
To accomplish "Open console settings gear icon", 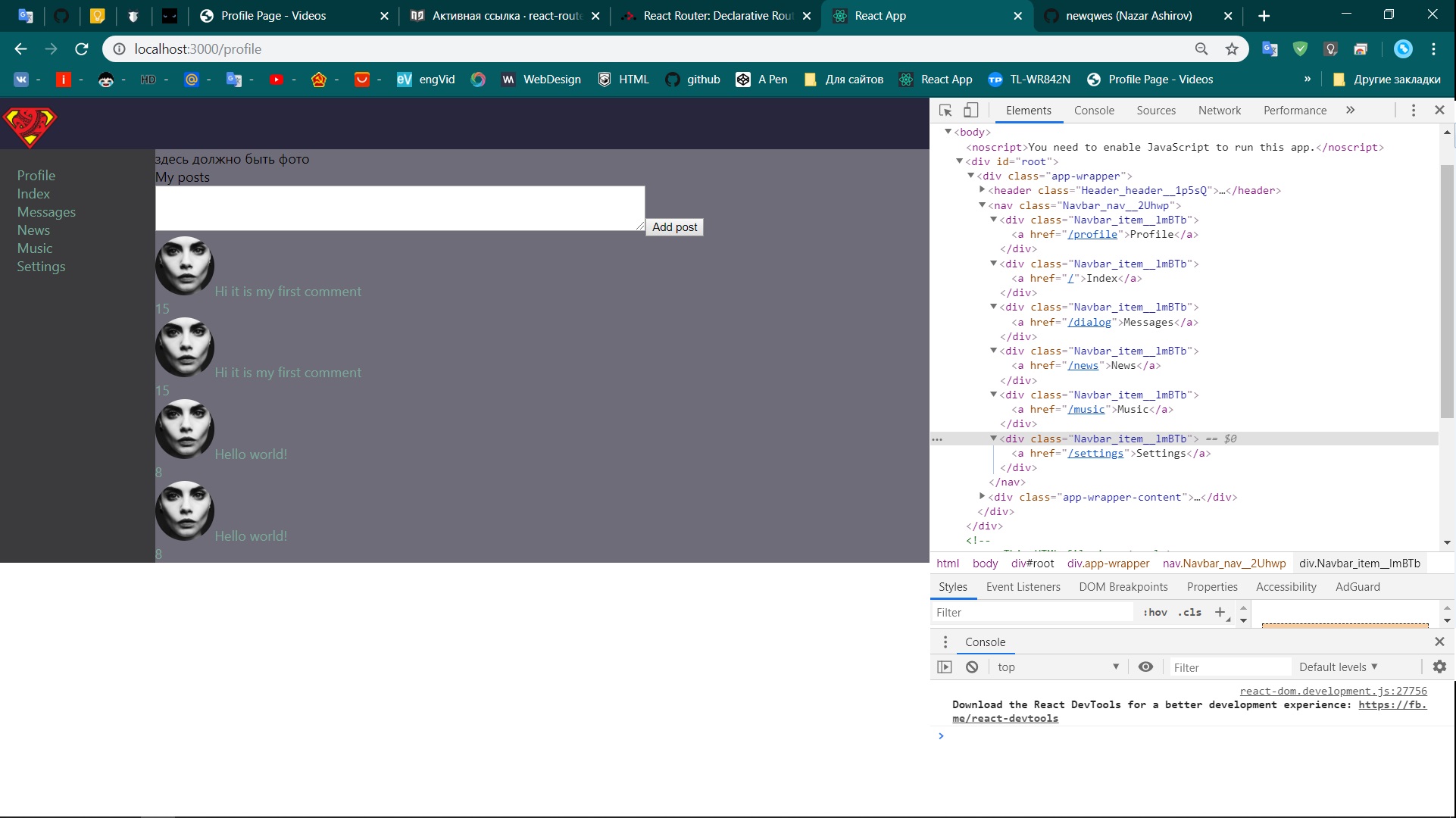I will pos(1439,667).
